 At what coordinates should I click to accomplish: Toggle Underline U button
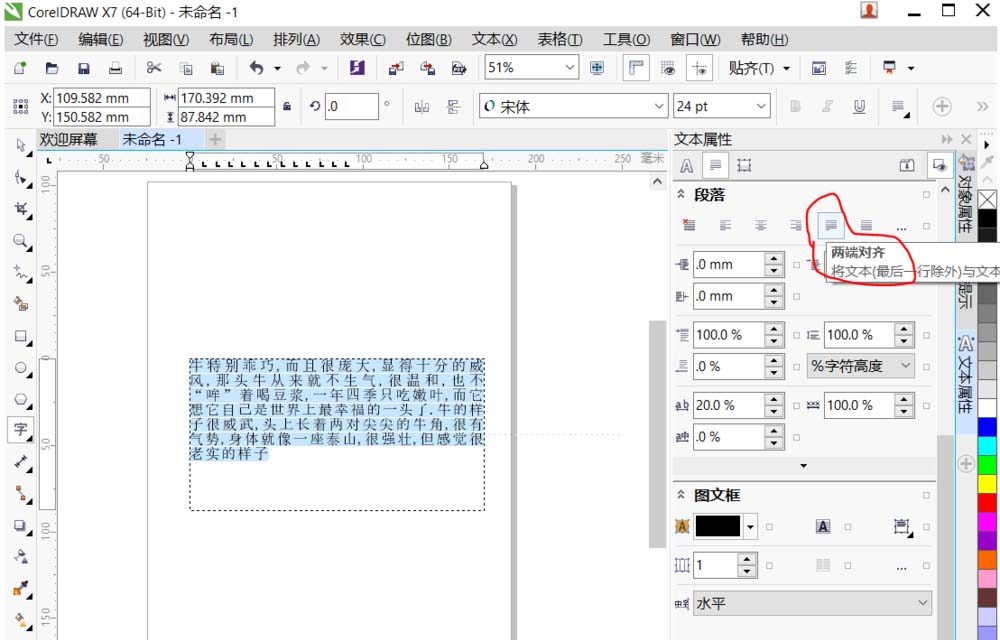point(859,106)
